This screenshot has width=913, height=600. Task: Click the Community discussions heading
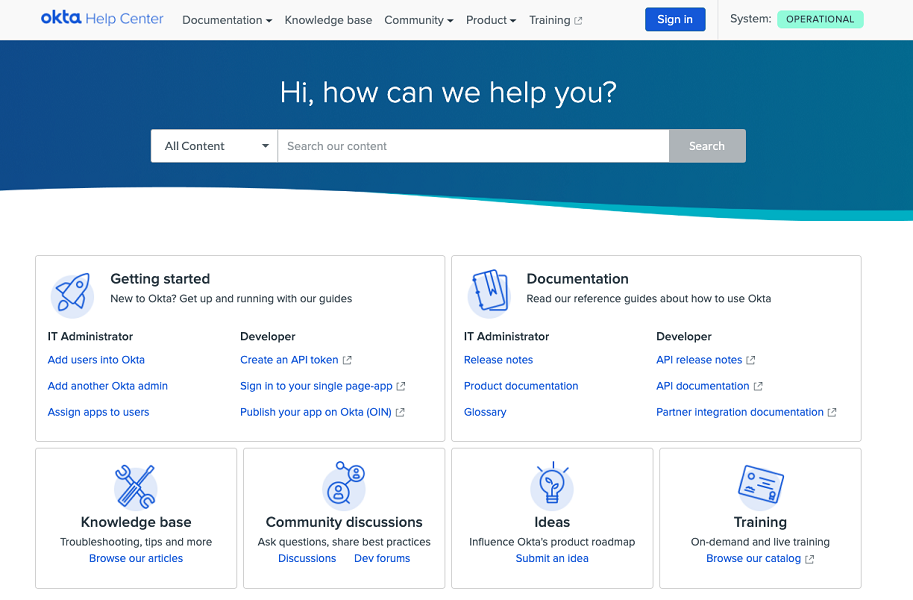pyautogui.click(x=344, y=523)
